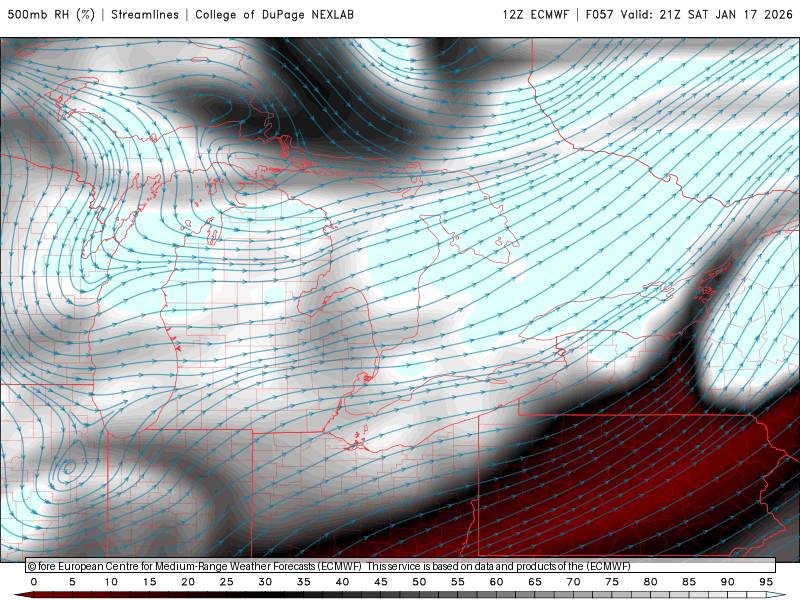The image size is (800, 600).
Task: Click the "20" colorbar scale label
Action: 188,582
